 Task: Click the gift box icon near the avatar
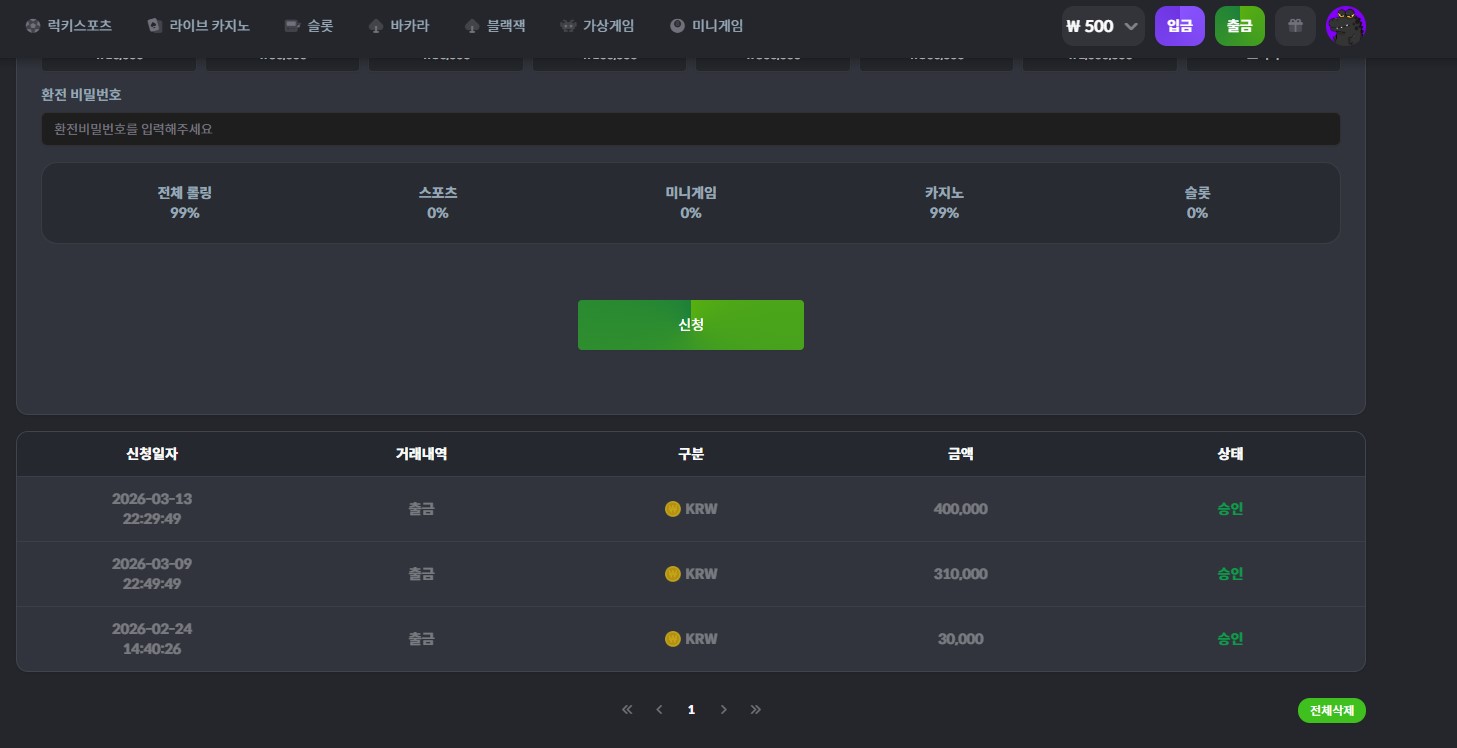(1295, 26)
